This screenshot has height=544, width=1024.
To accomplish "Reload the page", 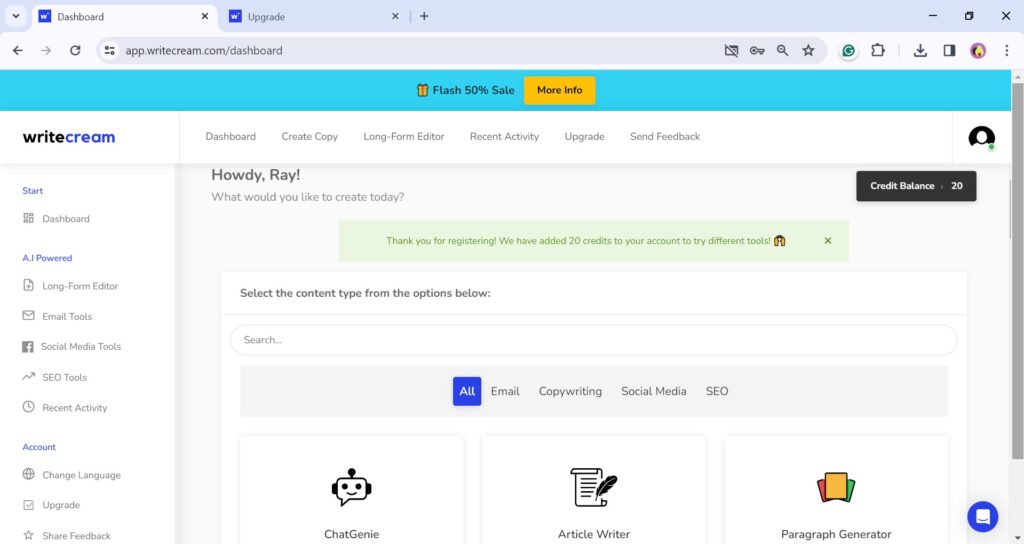I will point(75,50).
